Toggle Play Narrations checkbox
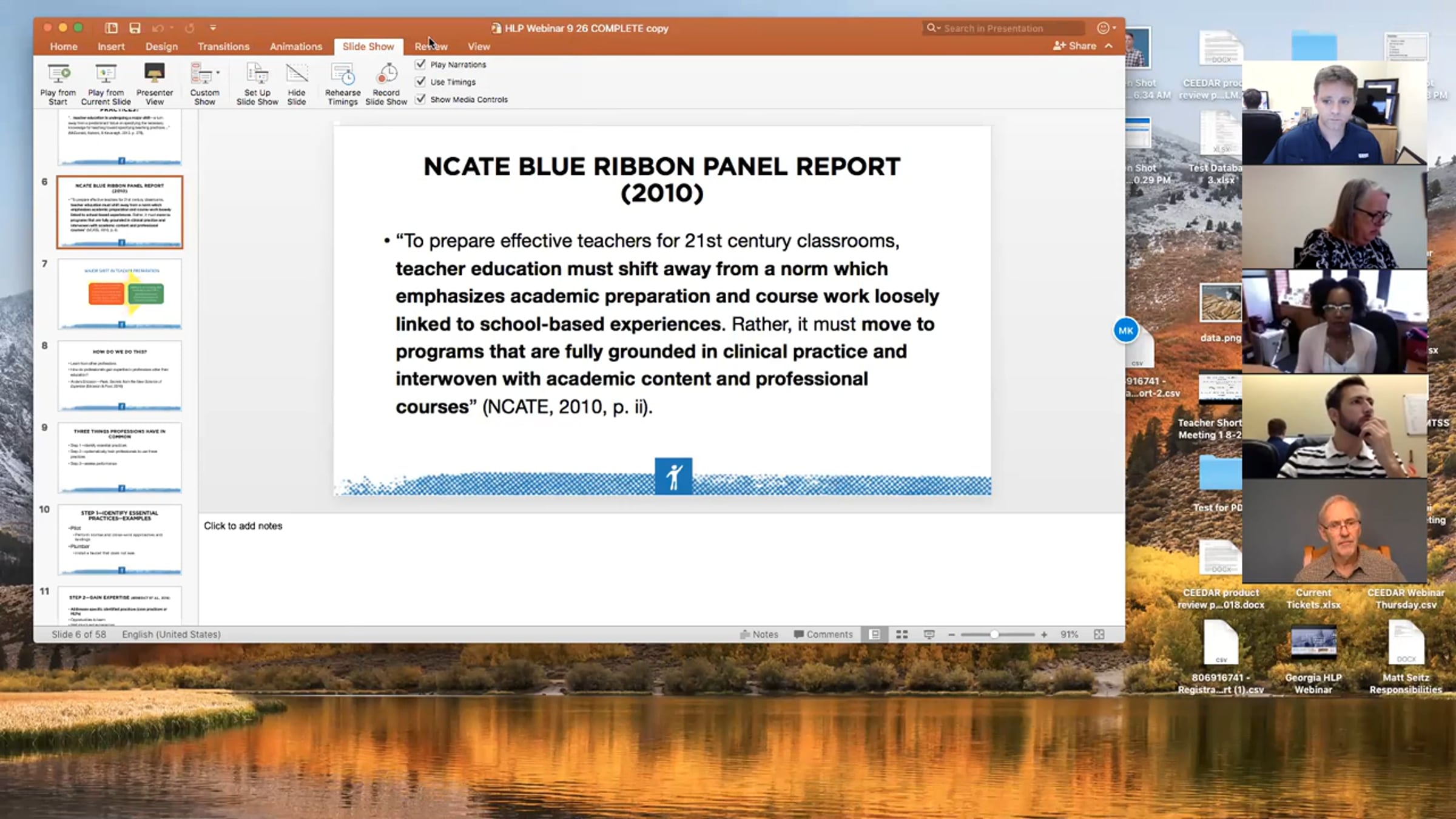The height and width of the screenshot is (819, 1456). coord(420,64)
